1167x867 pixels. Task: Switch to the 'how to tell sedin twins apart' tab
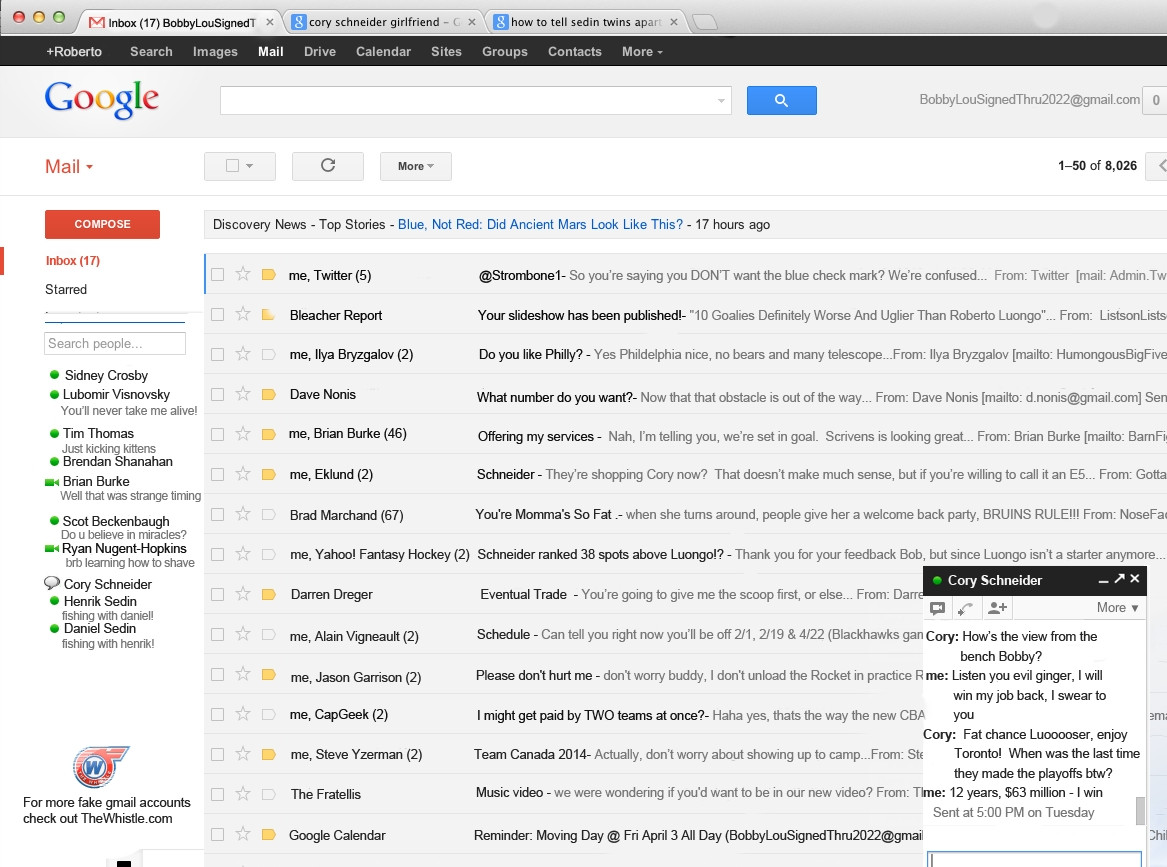click(x=586, y=22)
